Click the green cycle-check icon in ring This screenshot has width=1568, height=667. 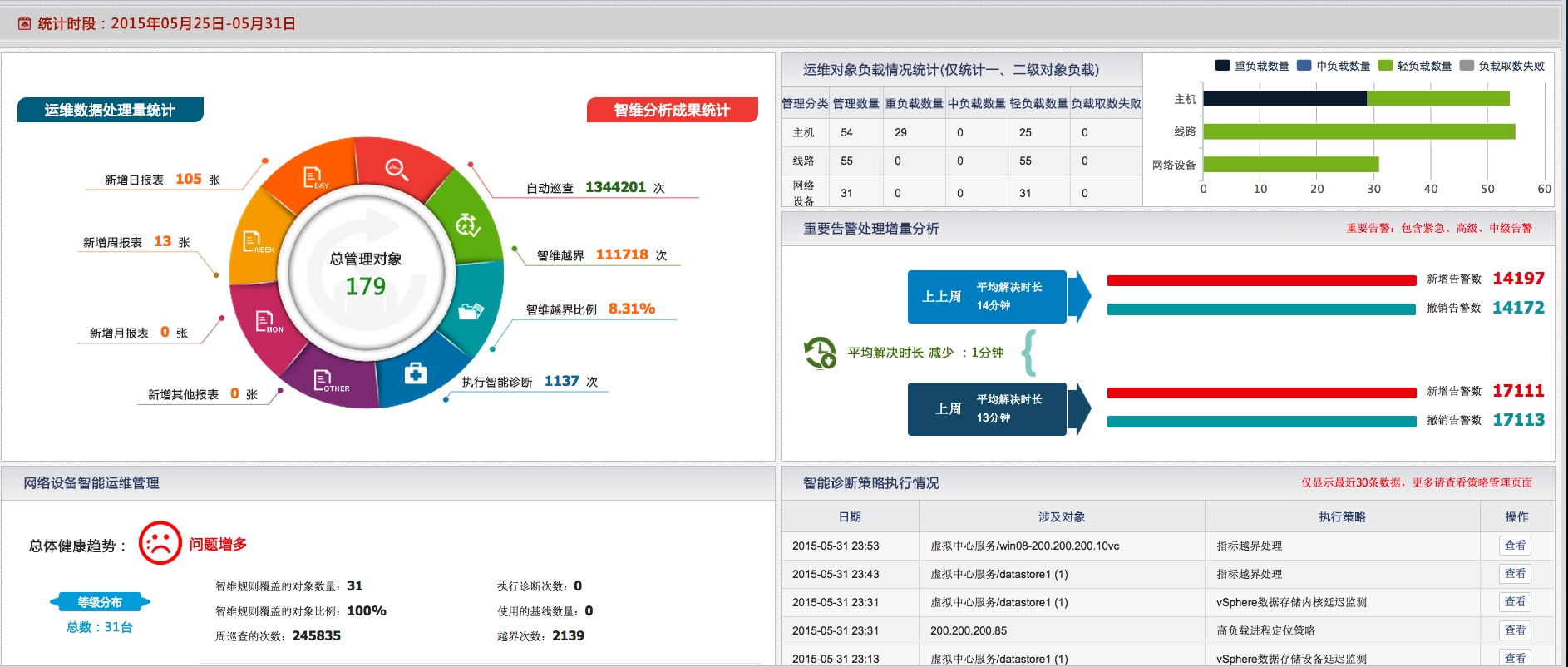[x=467, y=225]
